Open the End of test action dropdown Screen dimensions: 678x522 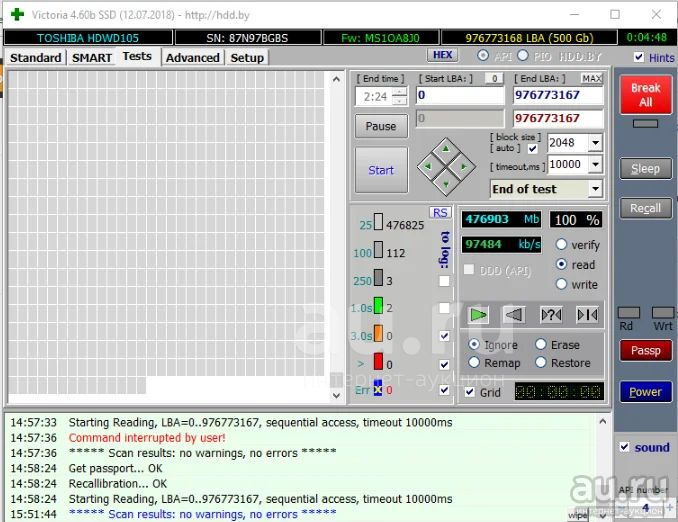click(x=595, y=189)
